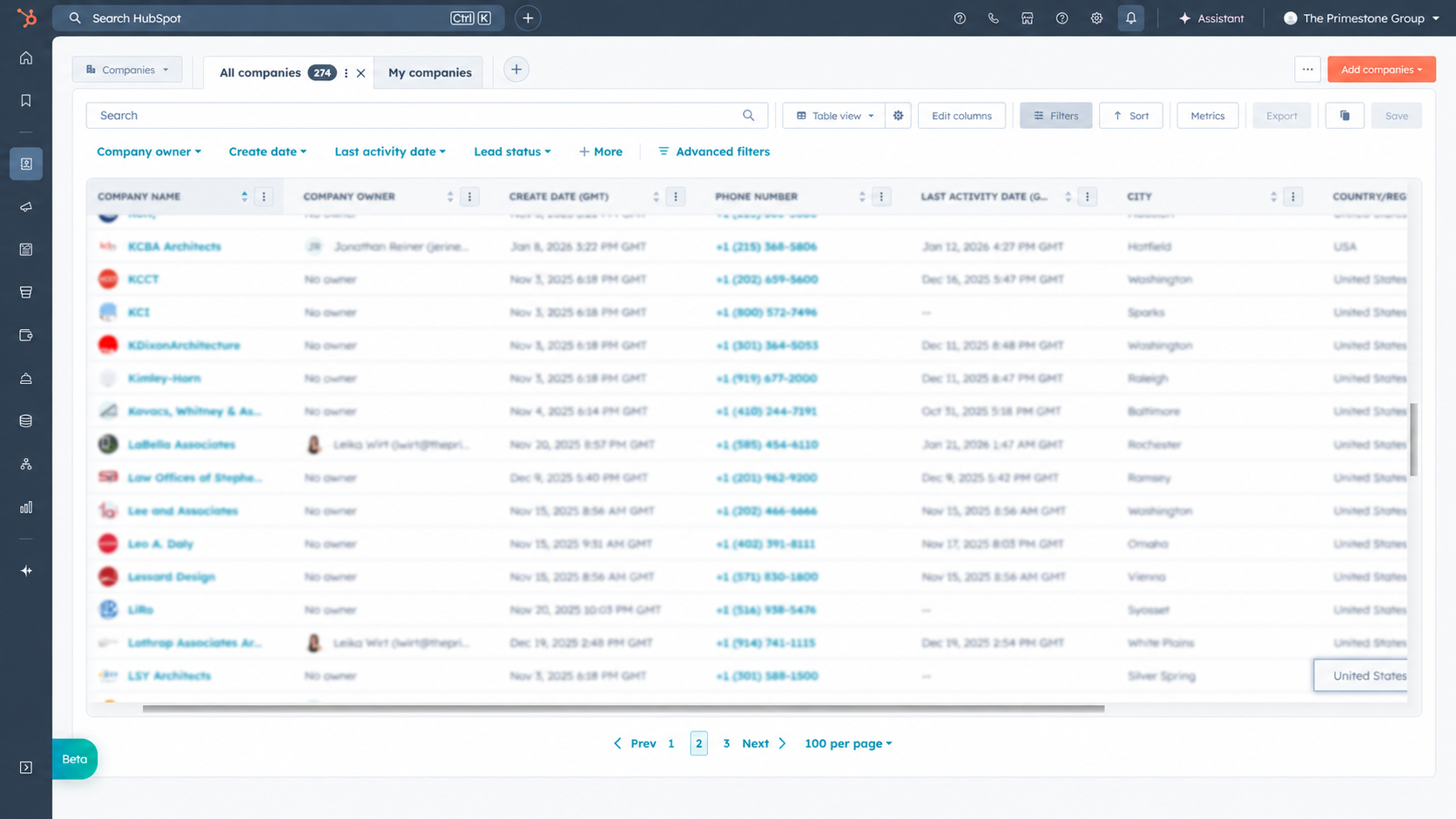Open the Assistant panel
This screenshot has width=1456, height=819.
(x=1211, y=18)
